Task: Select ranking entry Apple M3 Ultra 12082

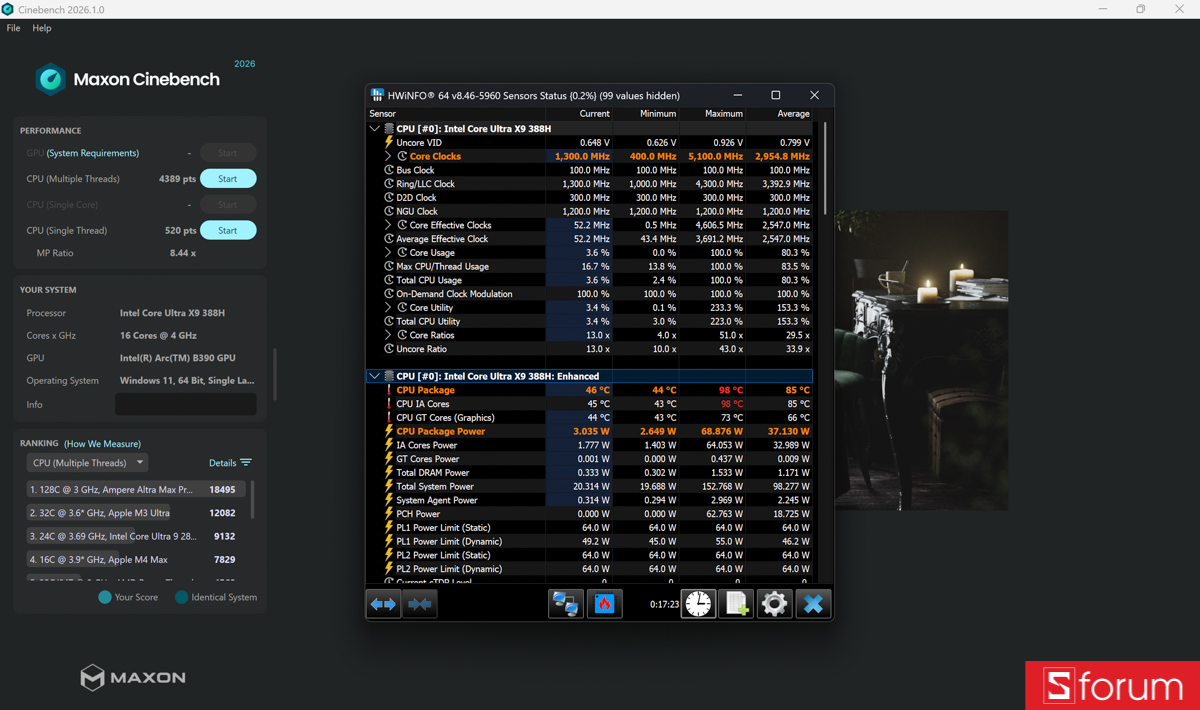Action: point(135,513)
